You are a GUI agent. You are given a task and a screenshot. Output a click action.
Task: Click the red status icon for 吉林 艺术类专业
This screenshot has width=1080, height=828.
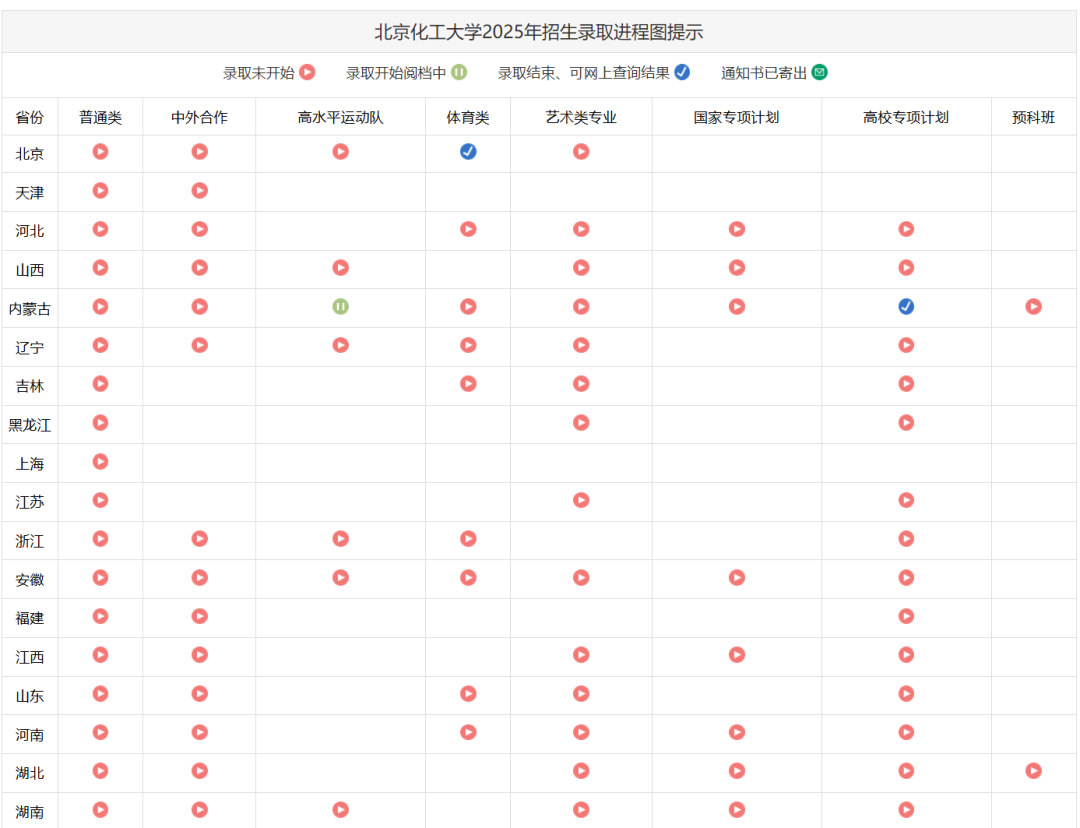[581, 384]
